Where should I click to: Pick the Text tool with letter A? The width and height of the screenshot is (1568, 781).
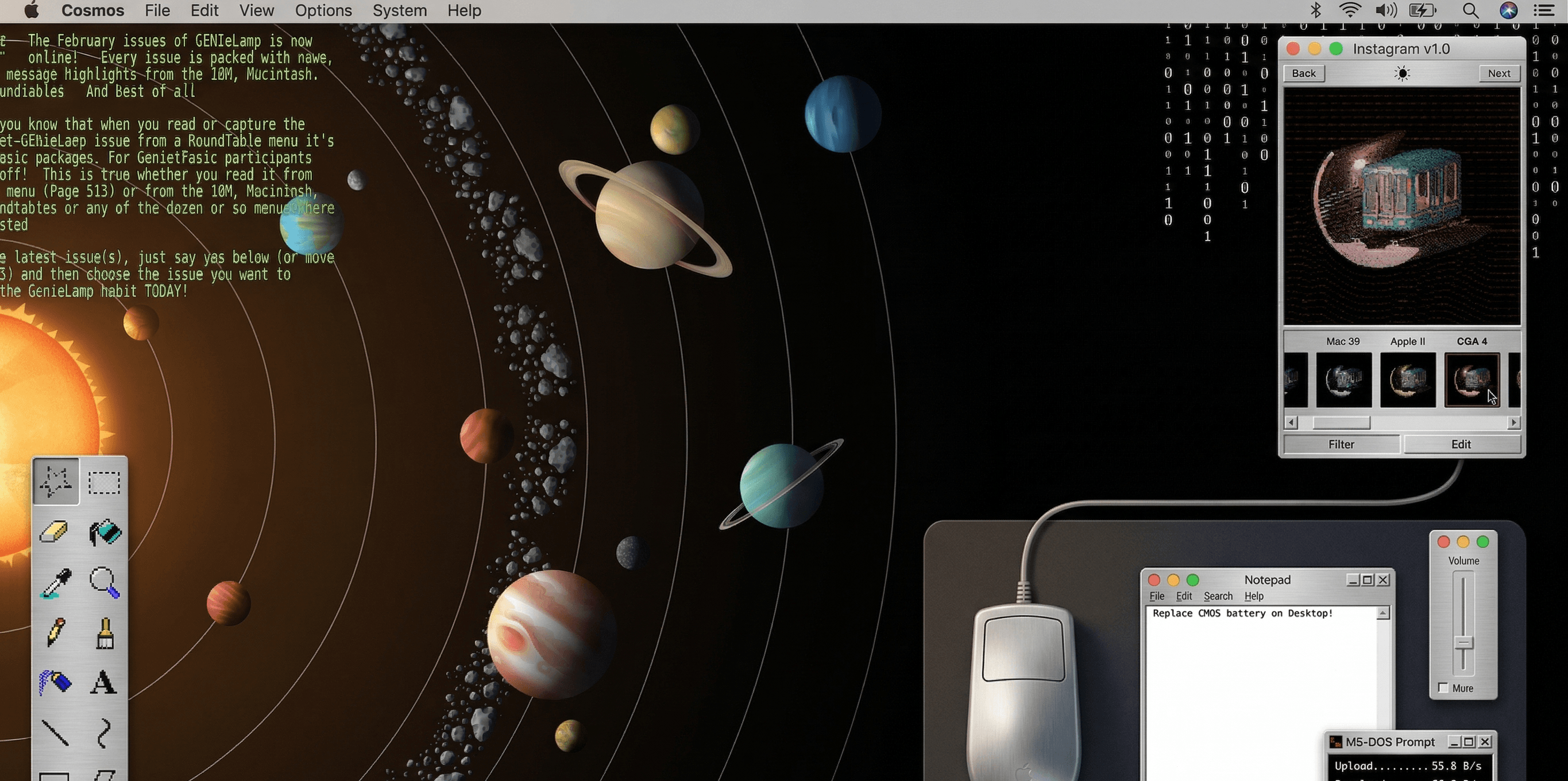pyautogui.click(x=103, y=682)
